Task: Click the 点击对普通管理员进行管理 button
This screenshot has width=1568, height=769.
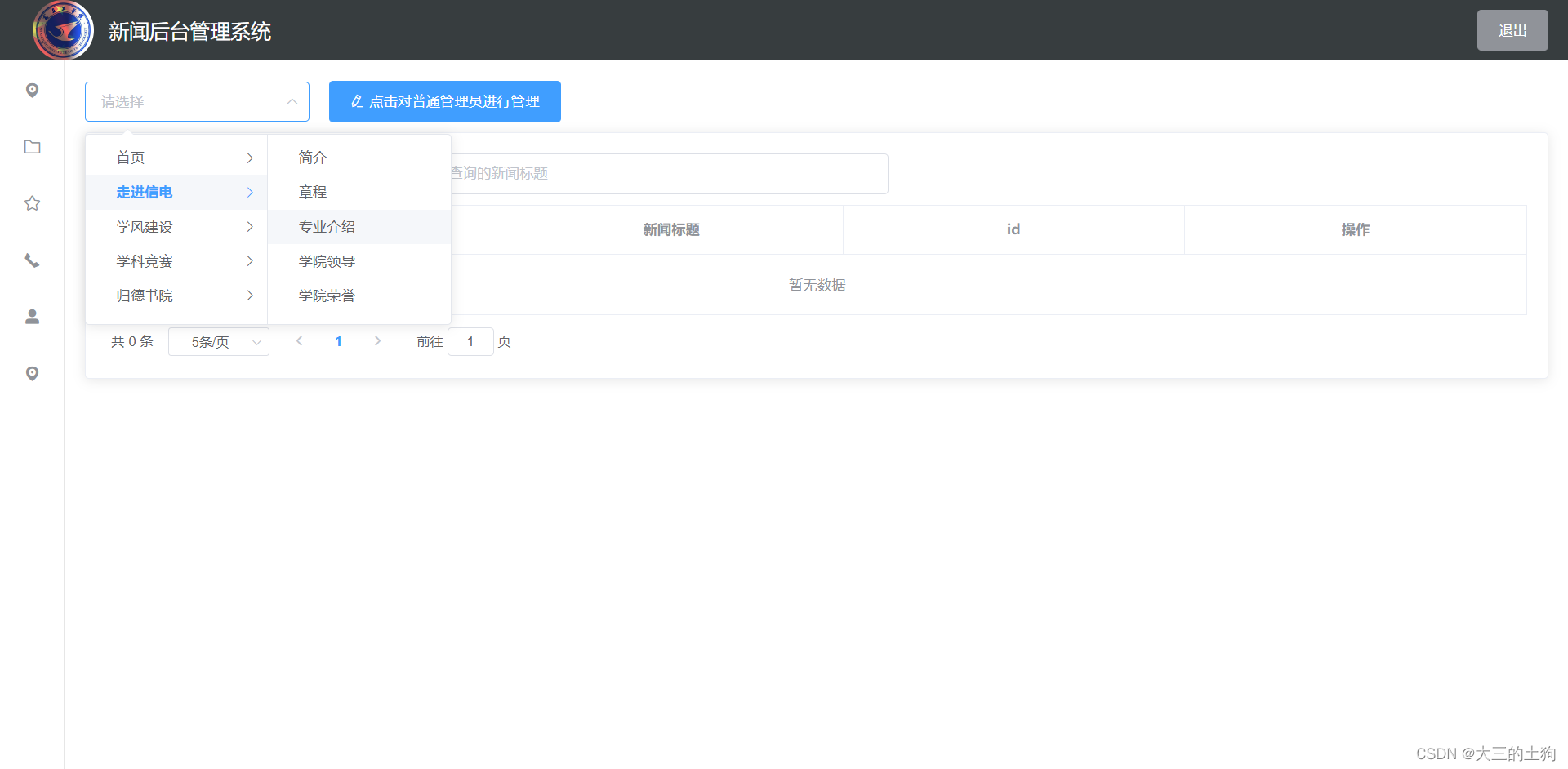Action: tap(445, 101)
